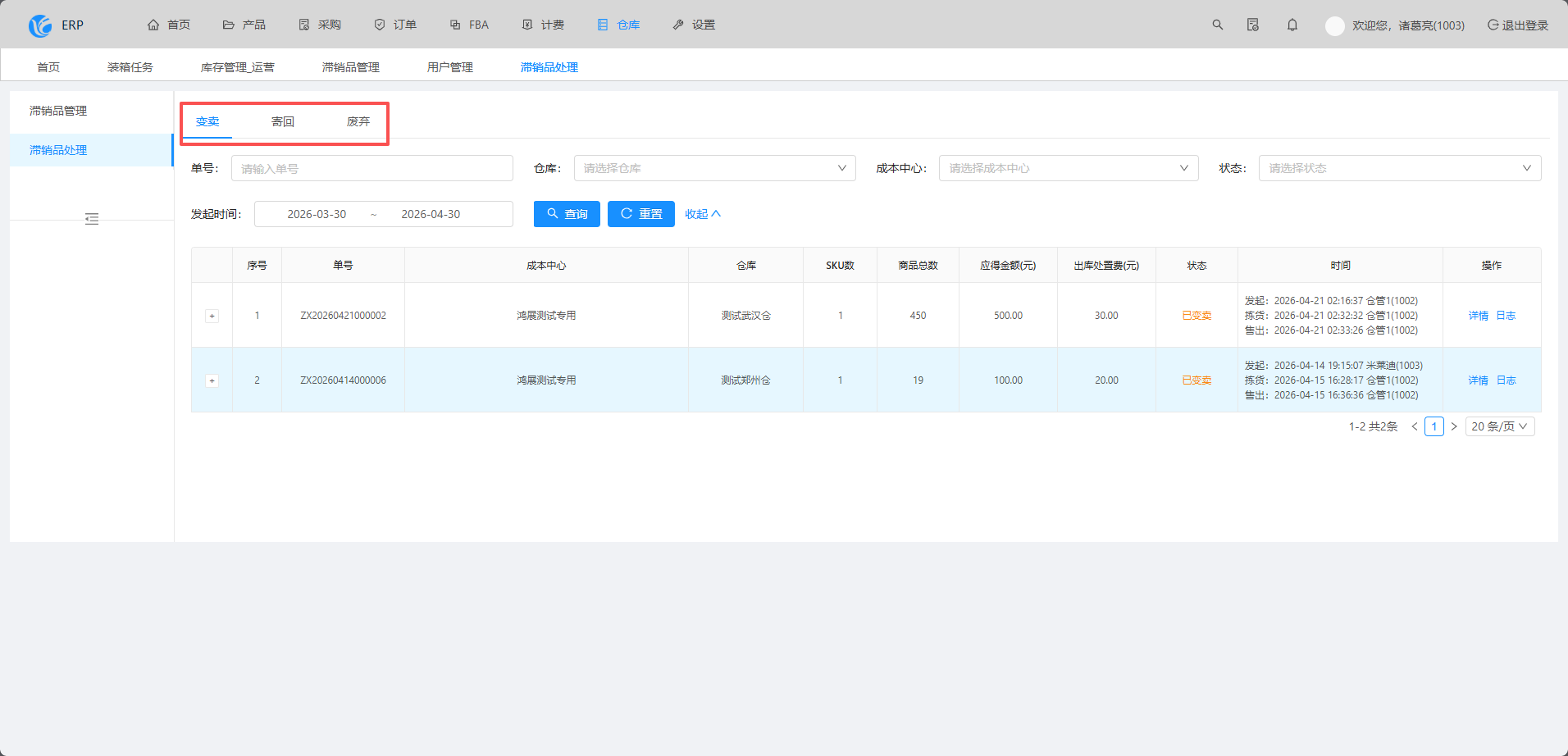Switch to the 寄回 tab
1568x756 pixels.
click(x=283, y=121)
